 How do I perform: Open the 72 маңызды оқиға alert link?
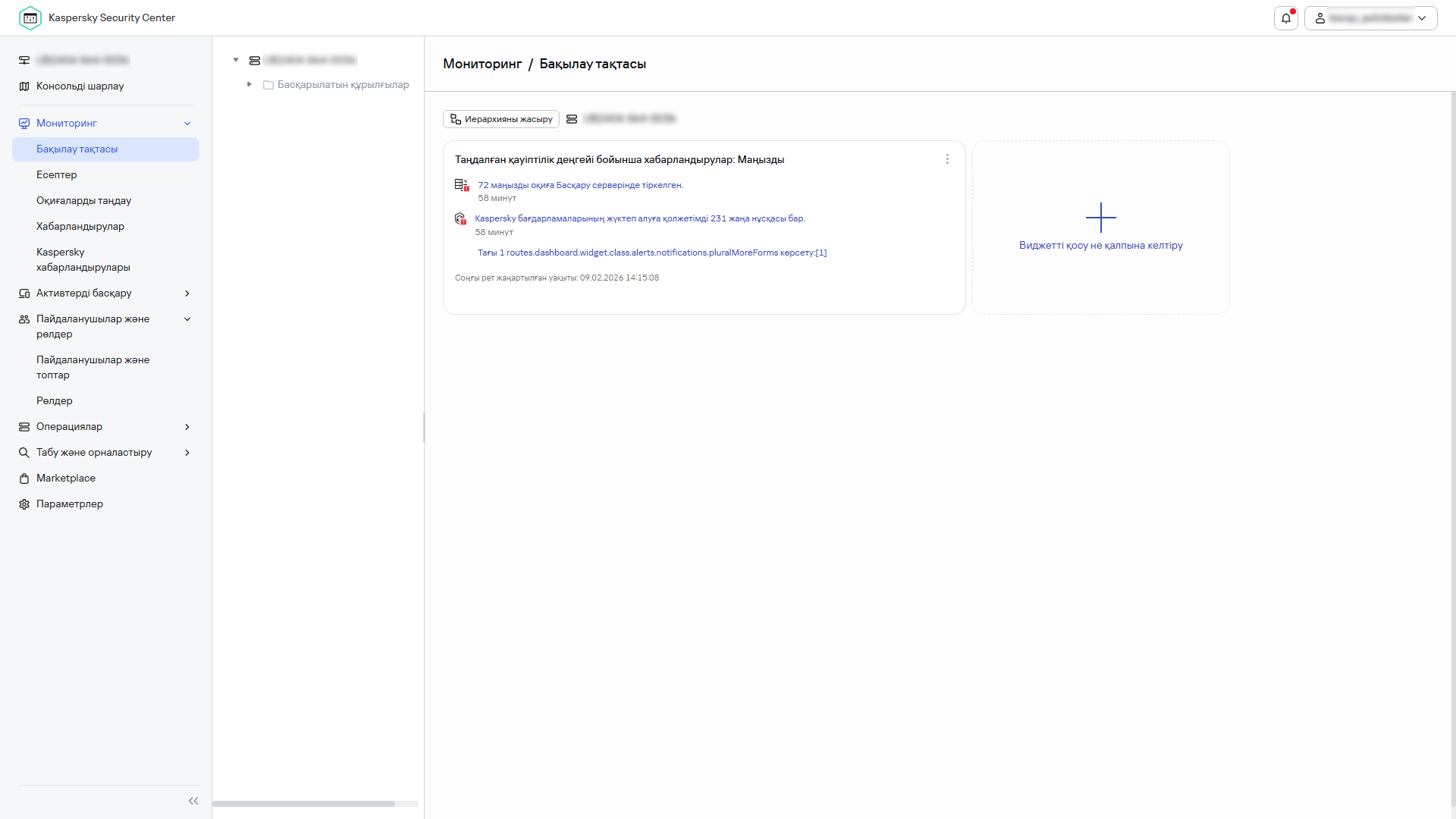[x=580, y=185]
